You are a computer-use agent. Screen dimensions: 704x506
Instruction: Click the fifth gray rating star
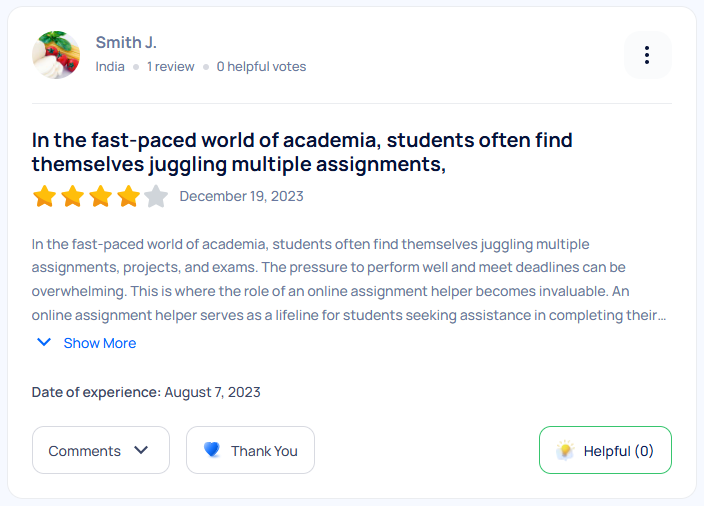[155, 196]
